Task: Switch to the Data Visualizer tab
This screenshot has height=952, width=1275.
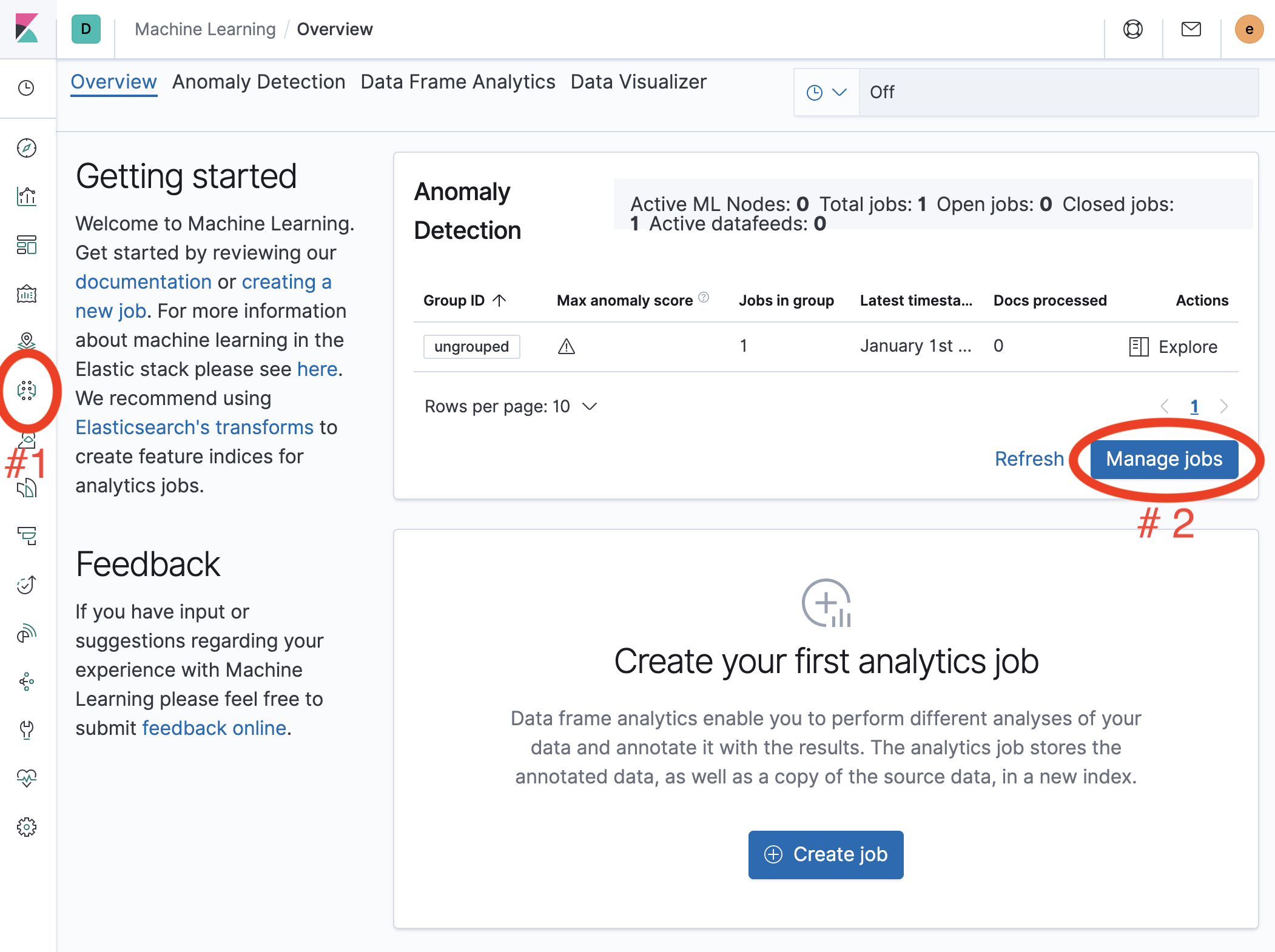Action: 638,82
